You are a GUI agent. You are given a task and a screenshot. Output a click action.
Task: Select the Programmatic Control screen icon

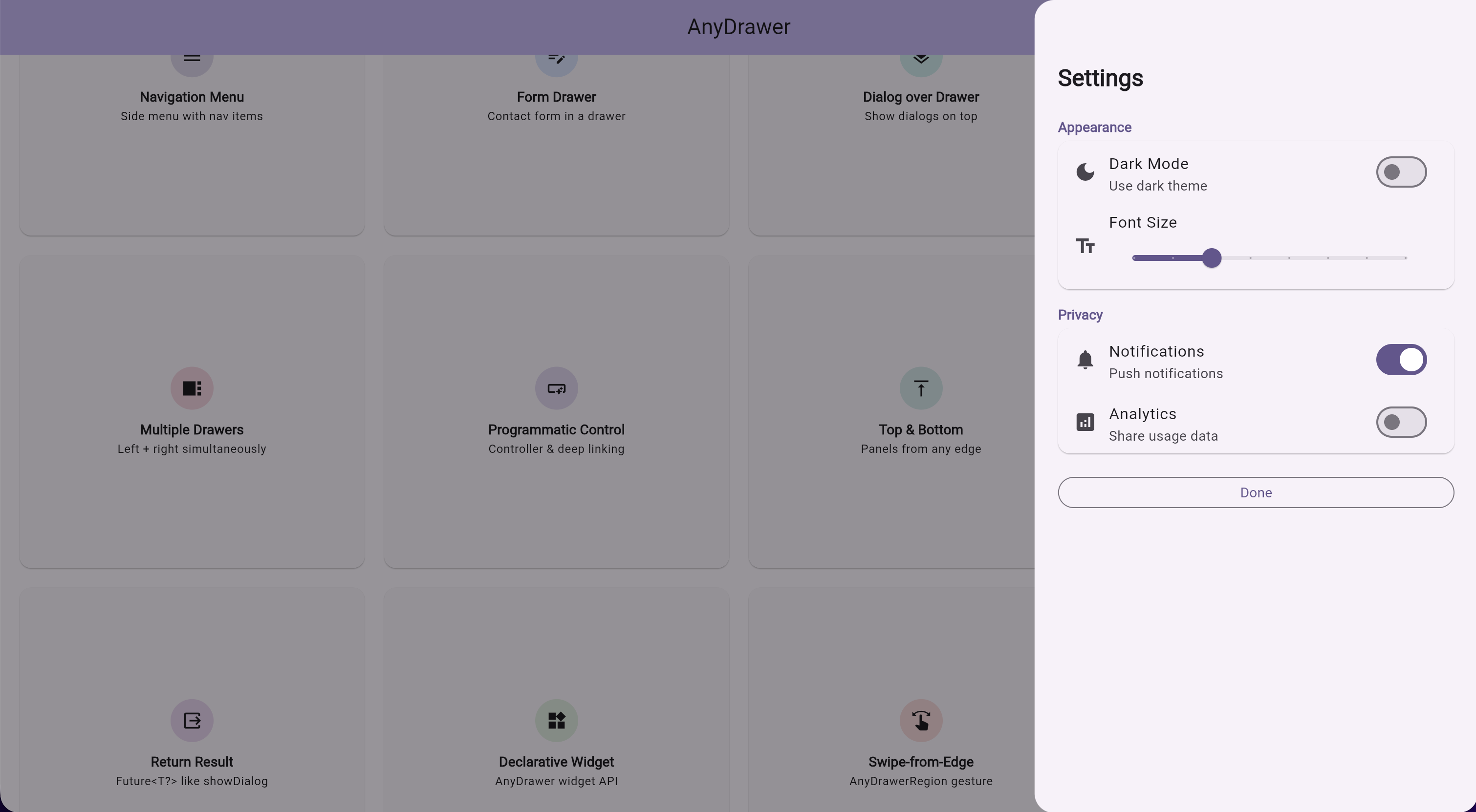coord(556,387)
